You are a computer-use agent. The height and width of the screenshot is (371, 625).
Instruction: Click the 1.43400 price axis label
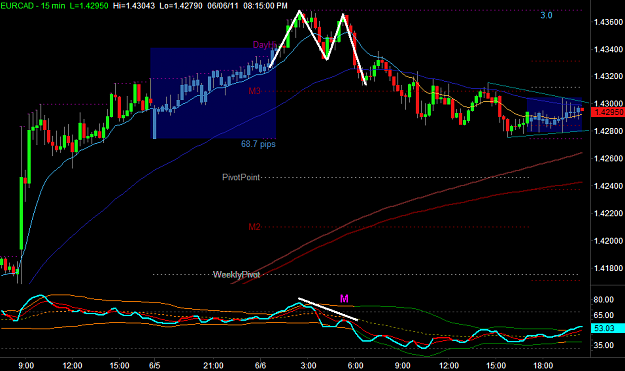608,49
